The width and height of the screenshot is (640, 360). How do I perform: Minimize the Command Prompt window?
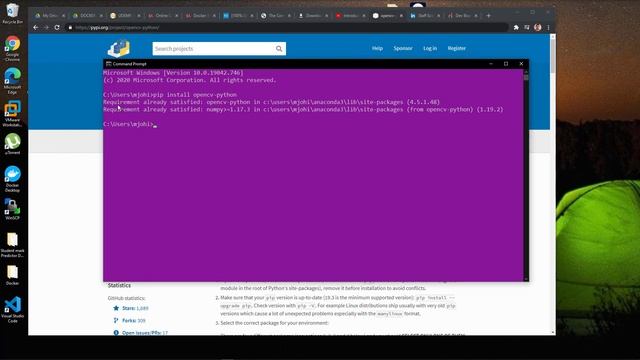click(491, 64)
